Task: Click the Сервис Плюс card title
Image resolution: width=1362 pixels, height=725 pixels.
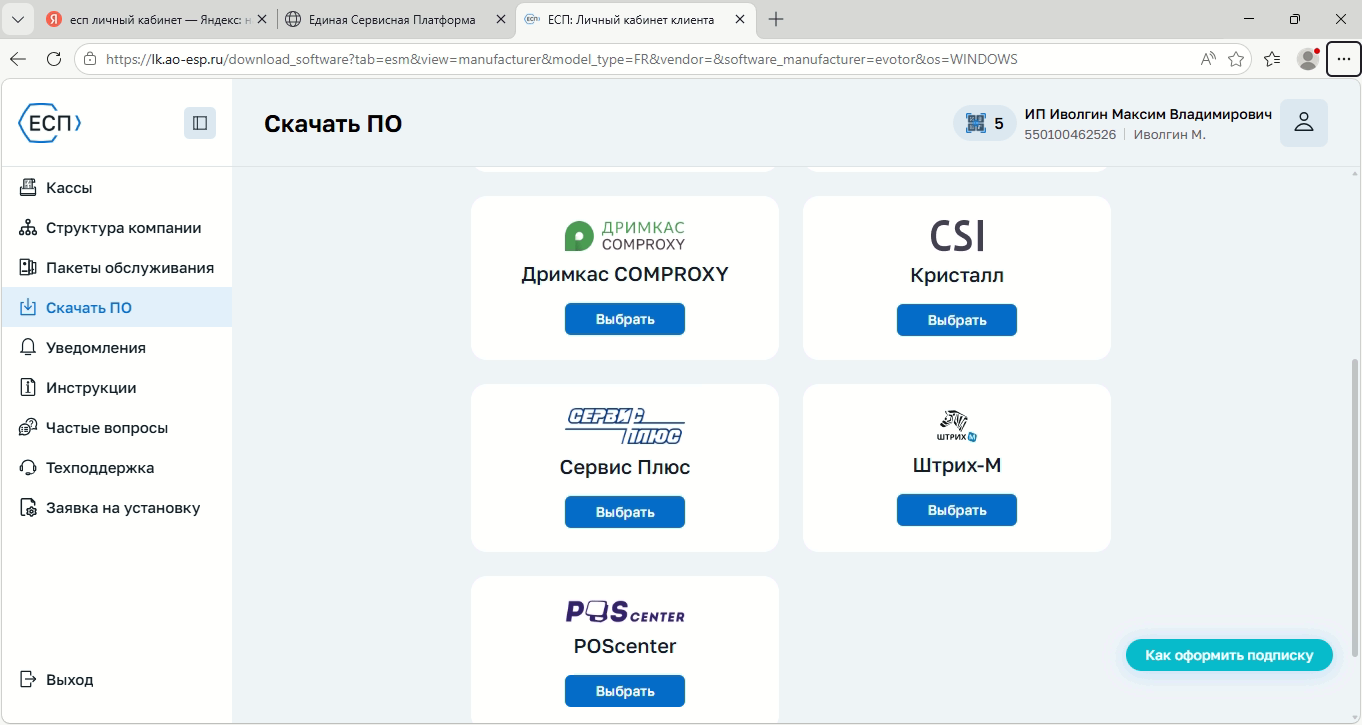Action: pos(625,467)
